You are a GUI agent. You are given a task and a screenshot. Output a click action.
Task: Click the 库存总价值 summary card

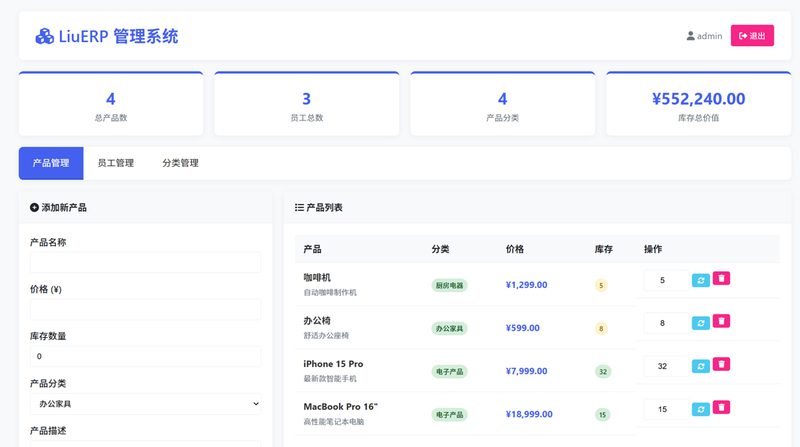coord(698,104)
